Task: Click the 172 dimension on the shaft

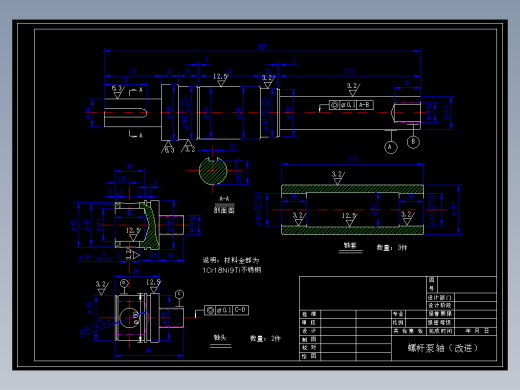Action: [349, 71]
